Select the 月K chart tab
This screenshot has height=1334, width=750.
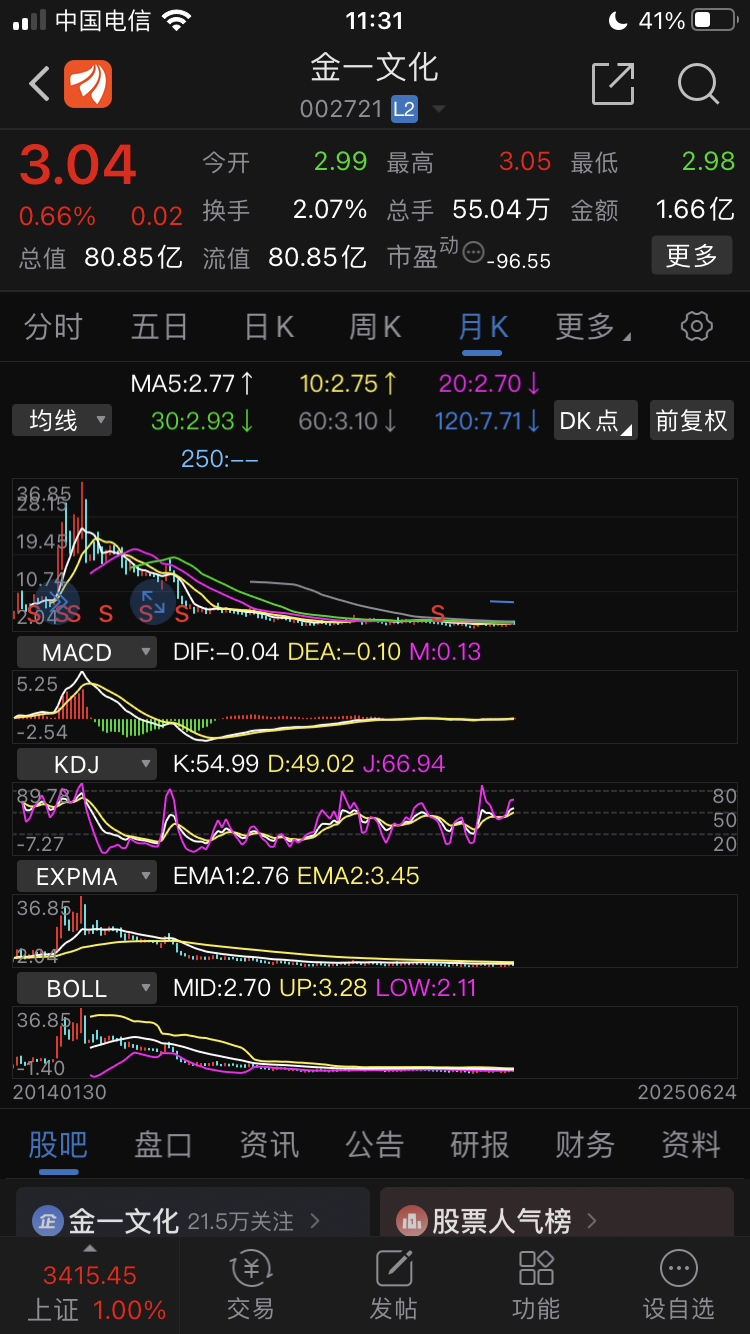pyautogui.click(x=483, y=326)
